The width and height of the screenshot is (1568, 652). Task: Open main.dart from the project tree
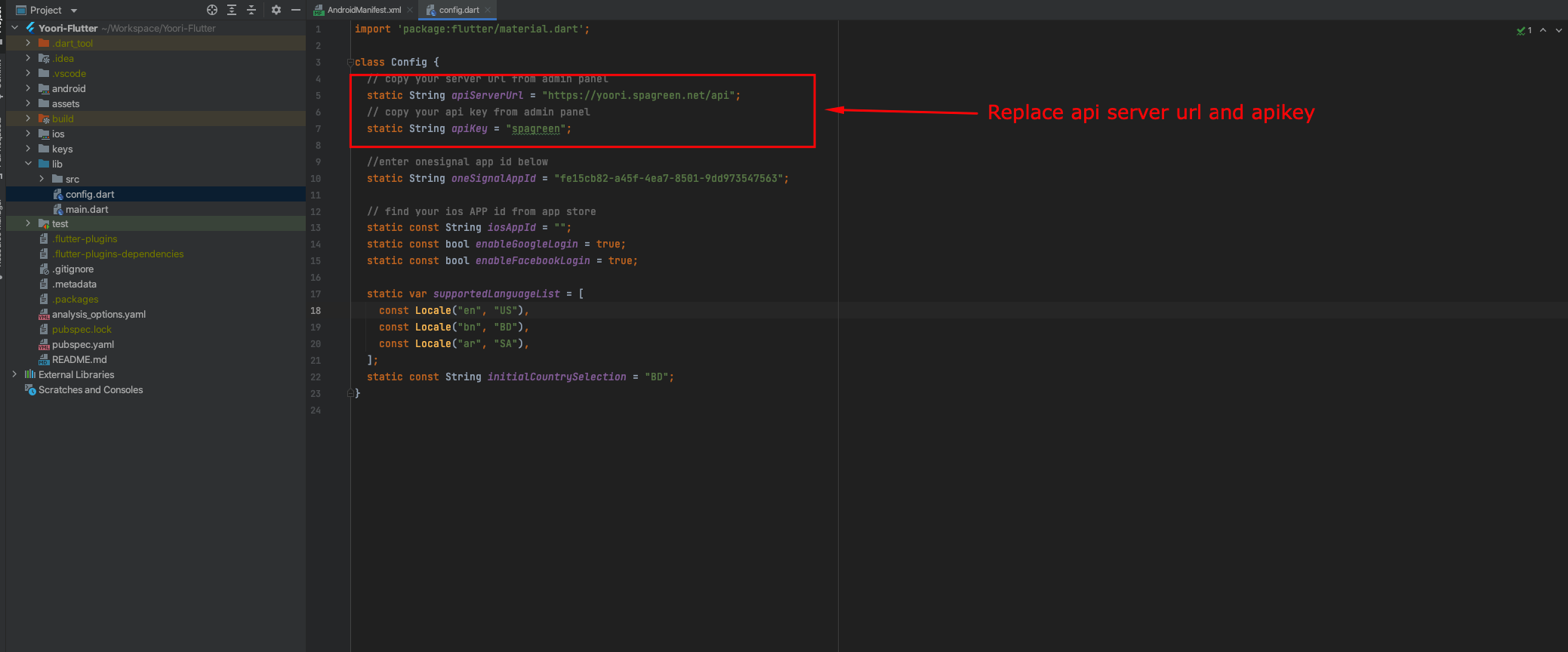(87, 209)
